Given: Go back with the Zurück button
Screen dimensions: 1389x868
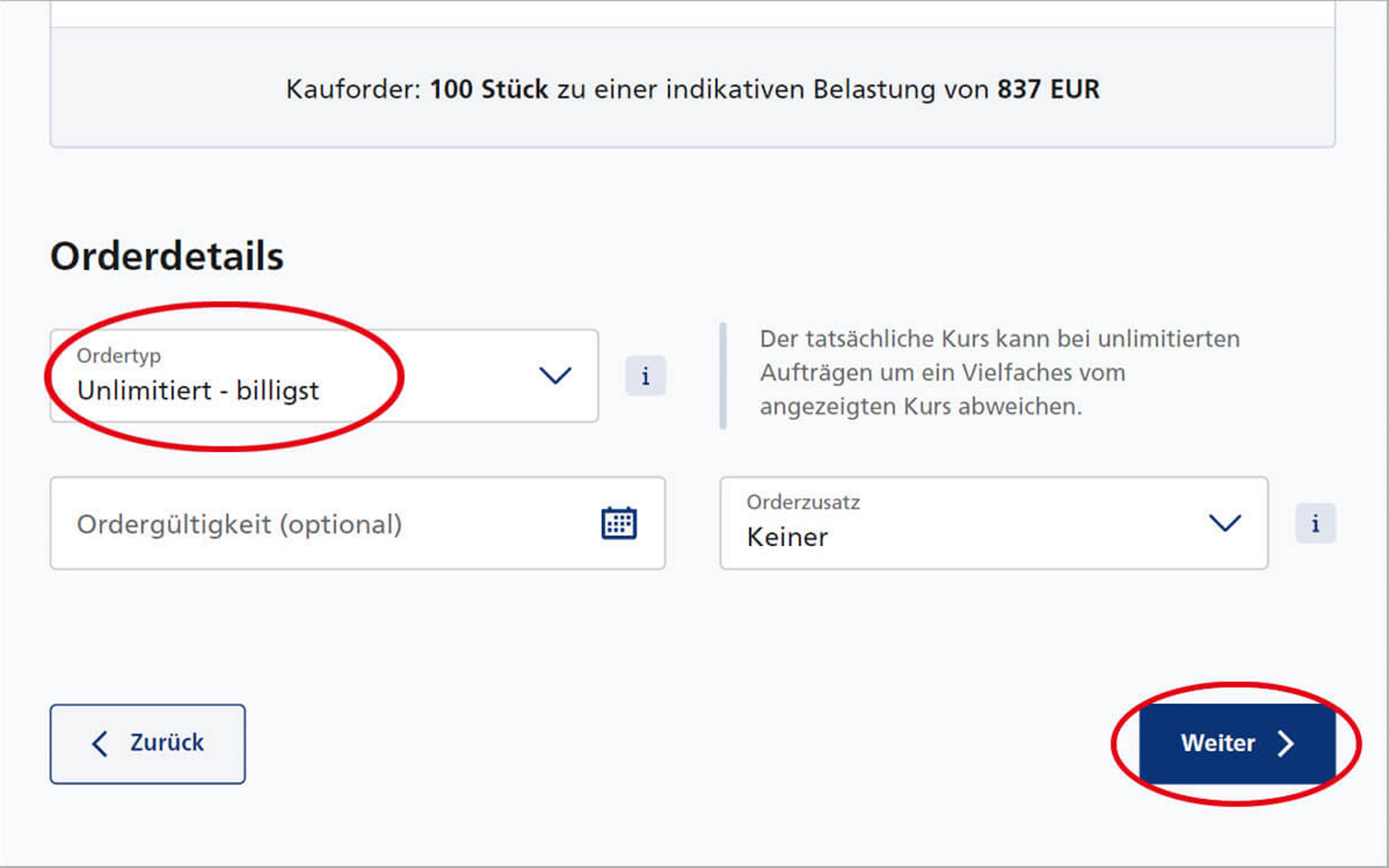Looking at the screenshot, I should tap(148, 743).
